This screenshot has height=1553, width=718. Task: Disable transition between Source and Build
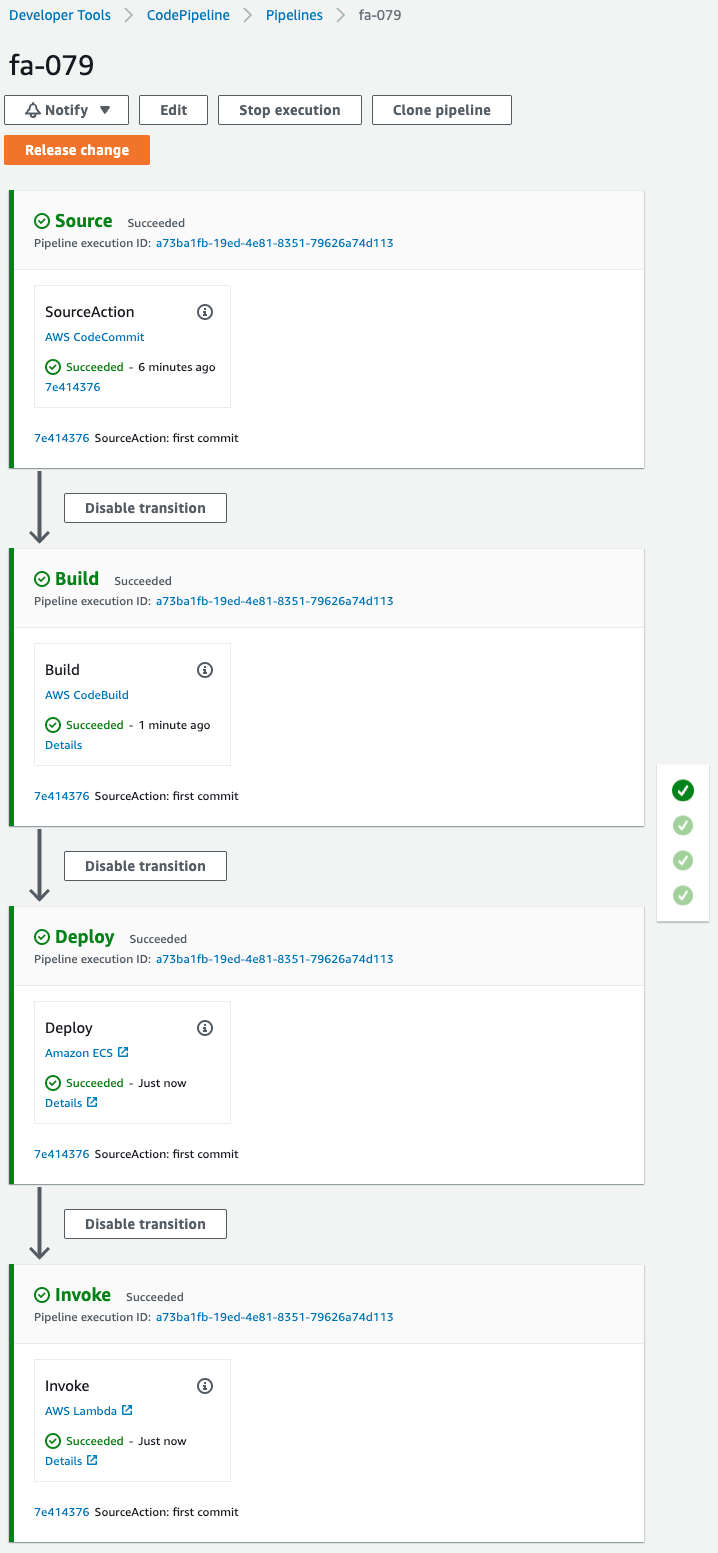pos(145,508)
